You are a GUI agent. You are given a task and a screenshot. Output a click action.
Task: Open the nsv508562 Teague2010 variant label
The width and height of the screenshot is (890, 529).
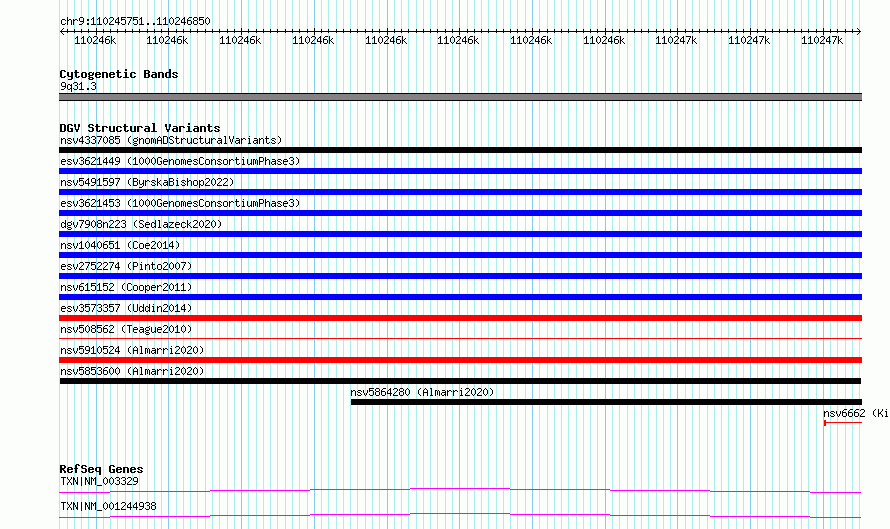(126, 329)
